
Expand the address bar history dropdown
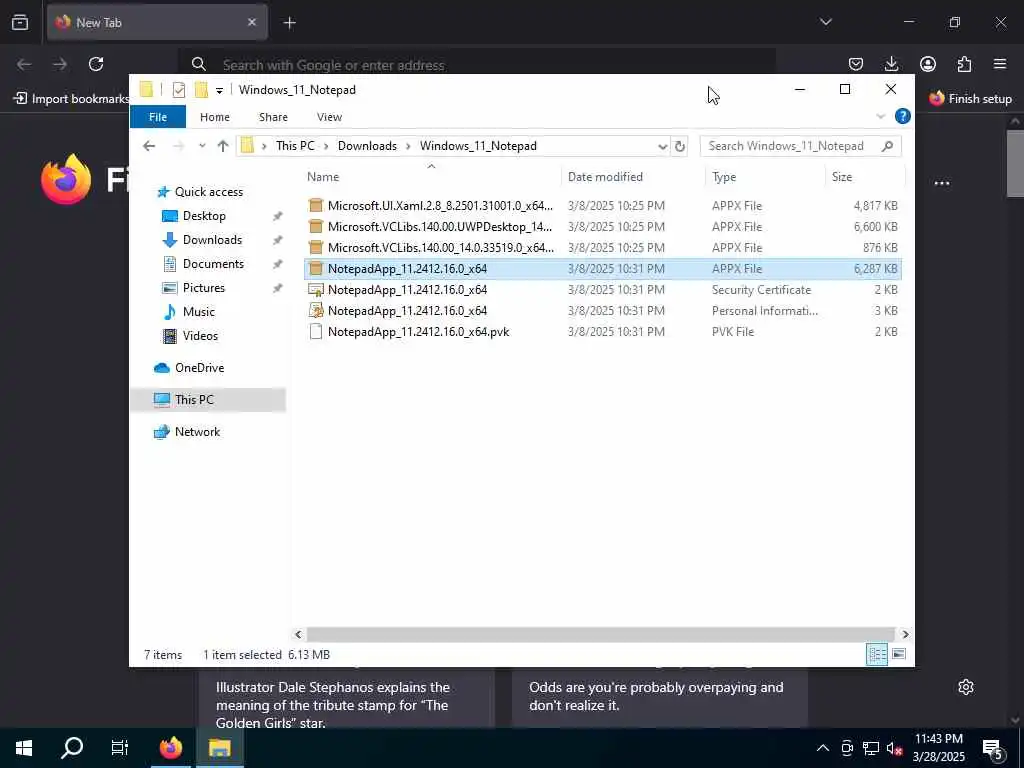(x=662, y=146)
